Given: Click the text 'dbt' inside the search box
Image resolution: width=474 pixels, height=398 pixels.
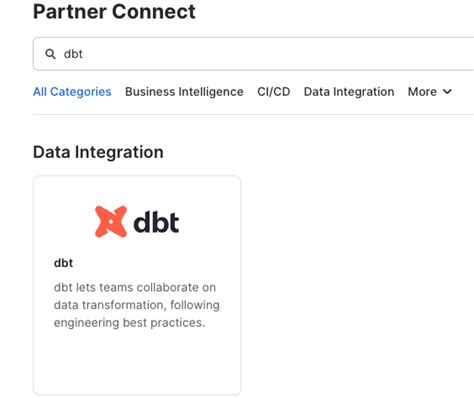Looking at the screenshot, I should pyautogui.click(x=73, y=54).
